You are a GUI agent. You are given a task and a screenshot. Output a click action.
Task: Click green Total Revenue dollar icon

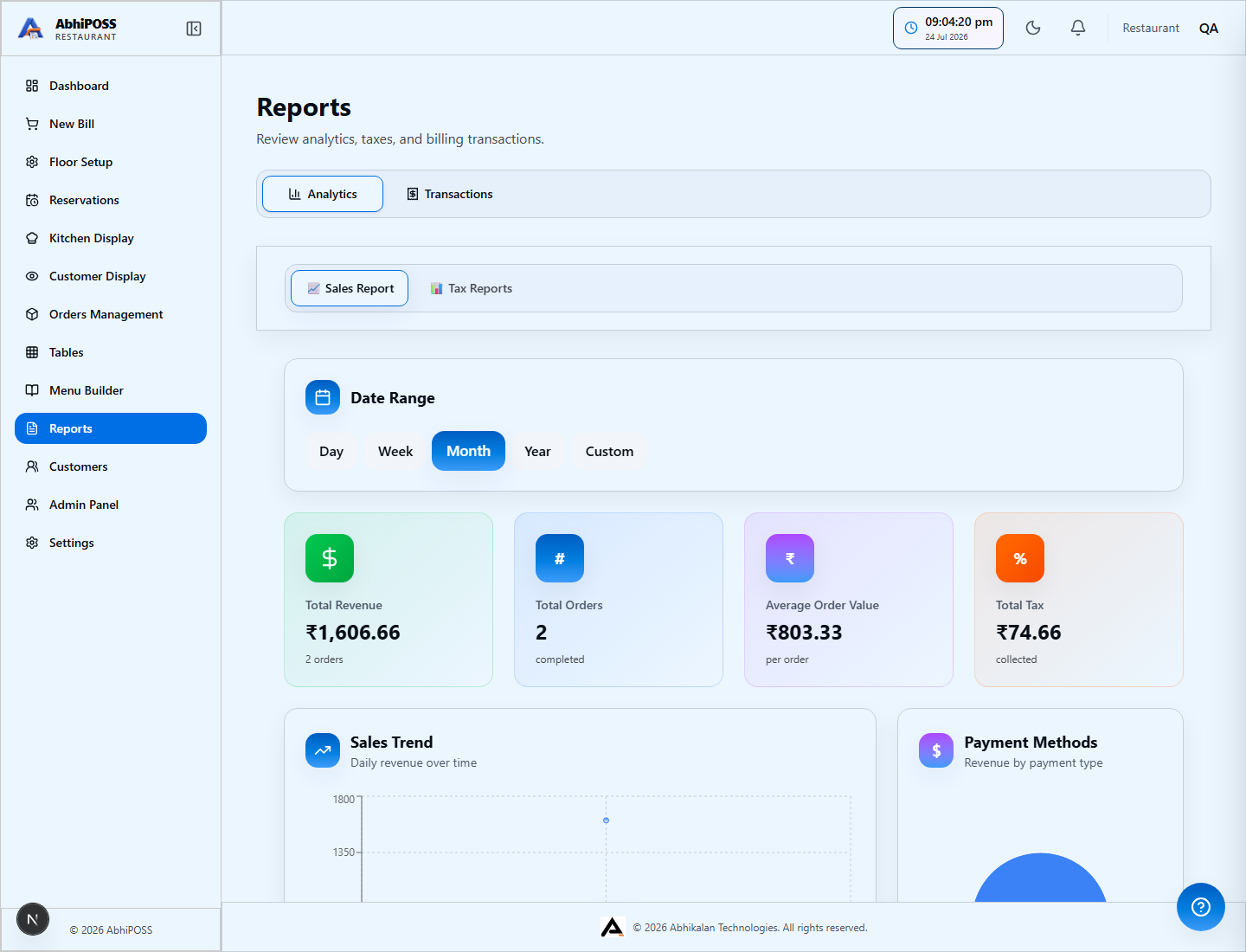coord(330,558)
